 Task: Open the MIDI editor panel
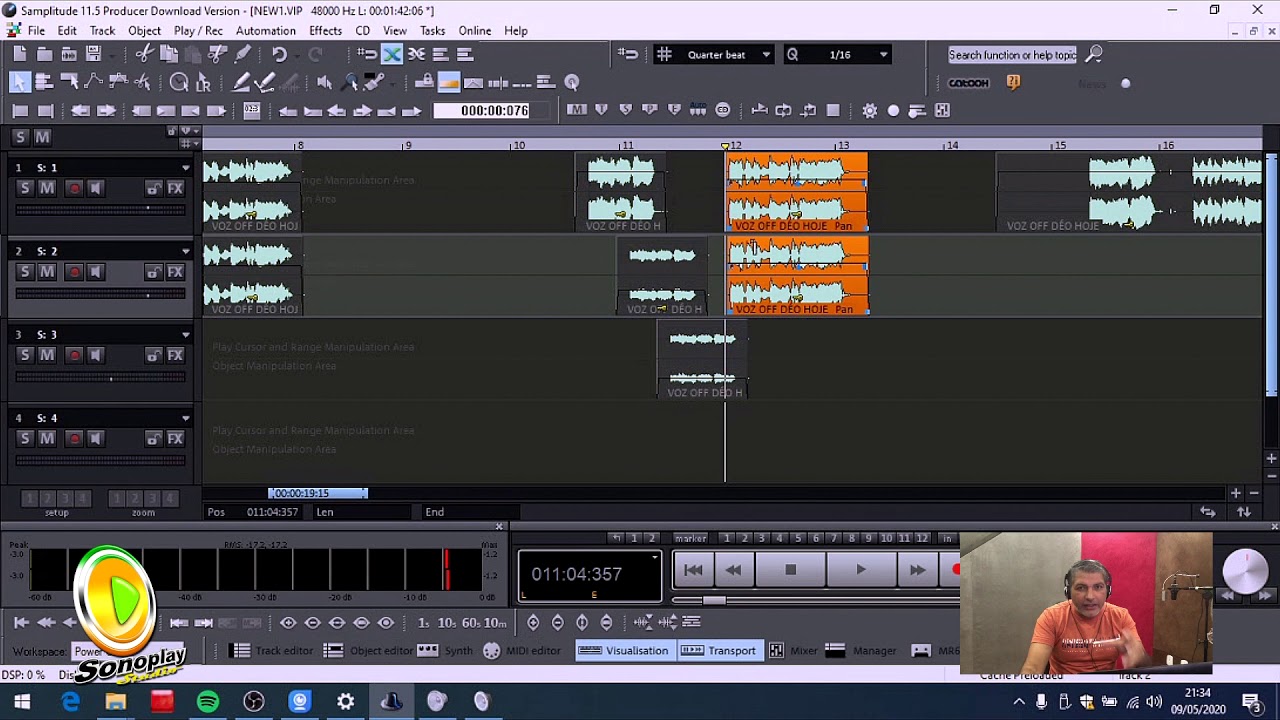(x=522, y=650)
